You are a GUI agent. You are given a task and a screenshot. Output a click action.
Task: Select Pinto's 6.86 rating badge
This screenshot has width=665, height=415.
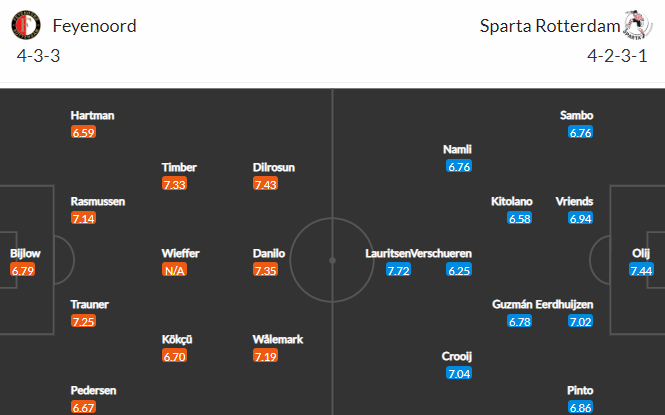point(581,407)
